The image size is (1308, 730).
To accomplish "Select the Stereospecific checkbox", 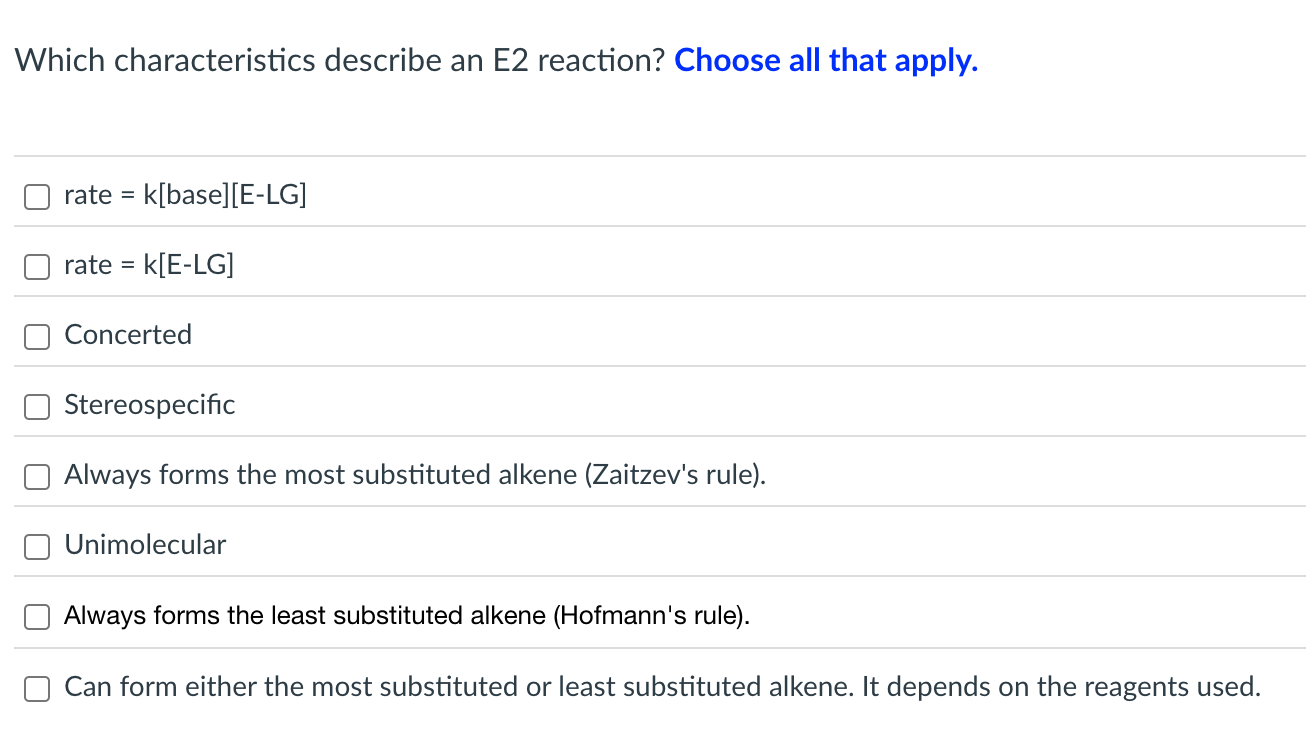I will click(x=37, y=406).
